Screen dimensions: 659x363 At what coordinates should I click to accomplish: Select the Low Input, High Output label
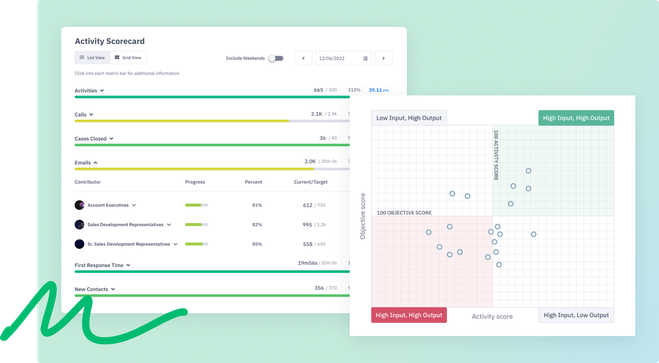pos(409,118)
